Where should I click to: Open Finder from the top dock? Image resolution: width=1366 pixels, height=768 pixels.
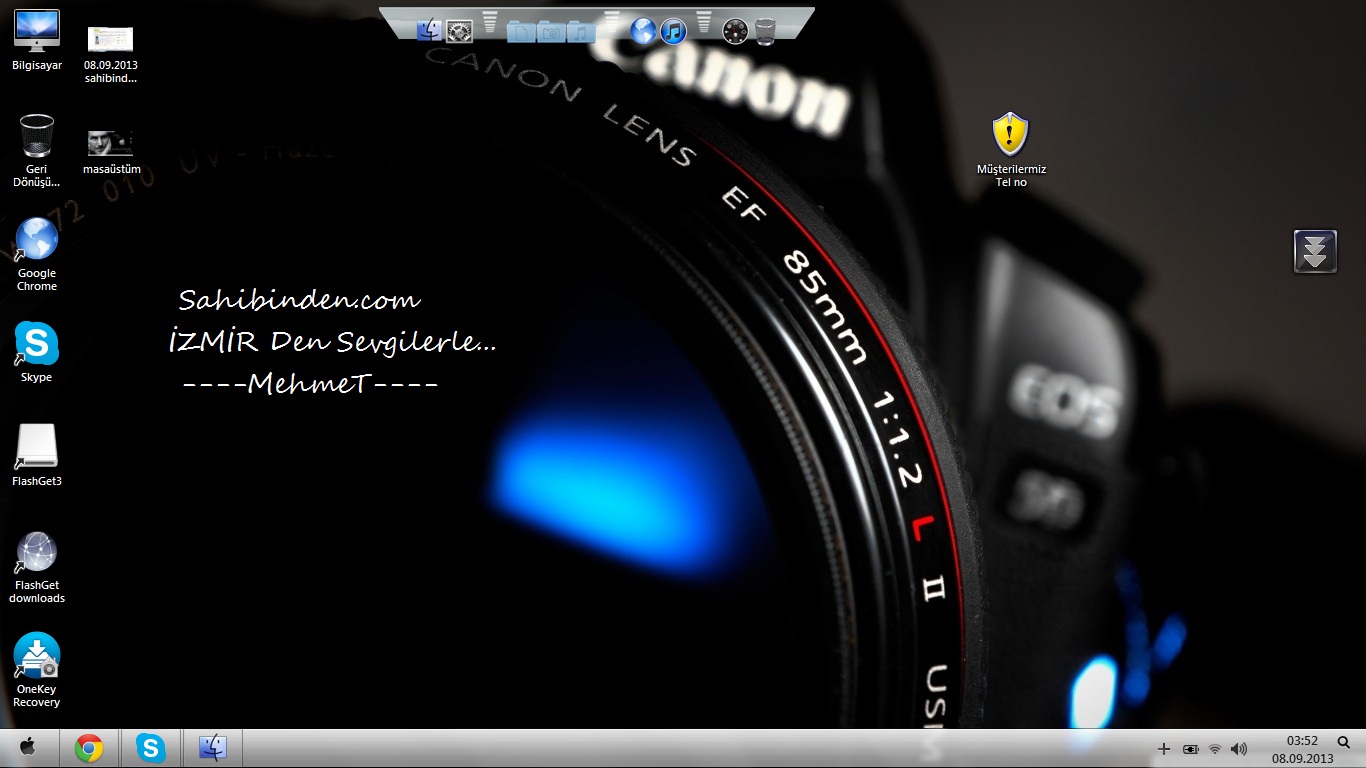(x=429, y=30)
